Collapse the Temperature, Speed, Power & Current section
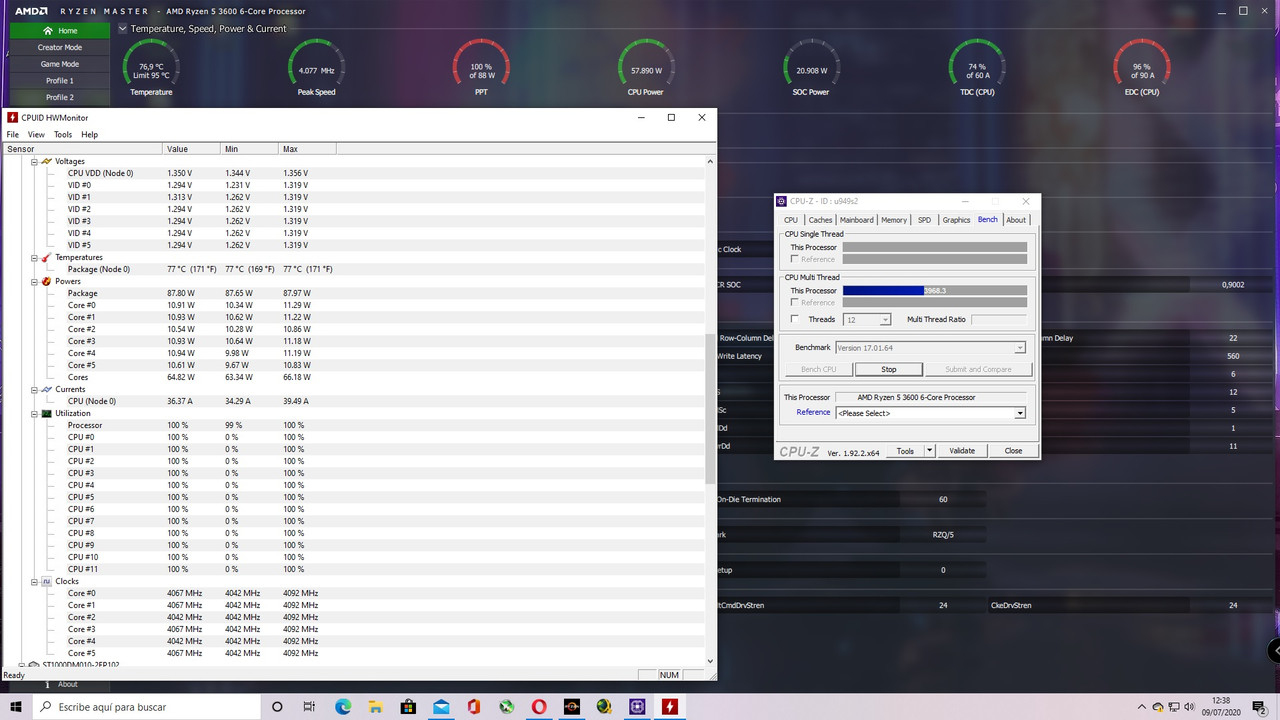1280x720 pixels. point(123,29)
